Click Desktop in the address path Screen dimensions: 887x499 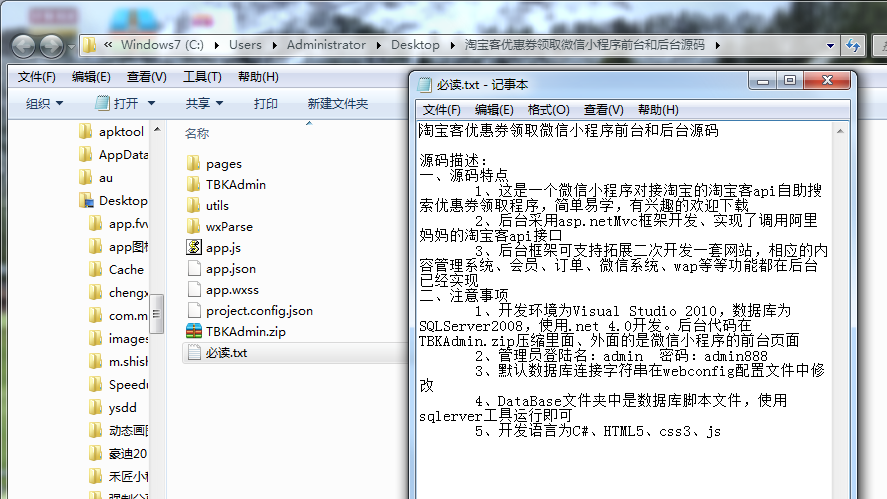(x=415, y=45)
